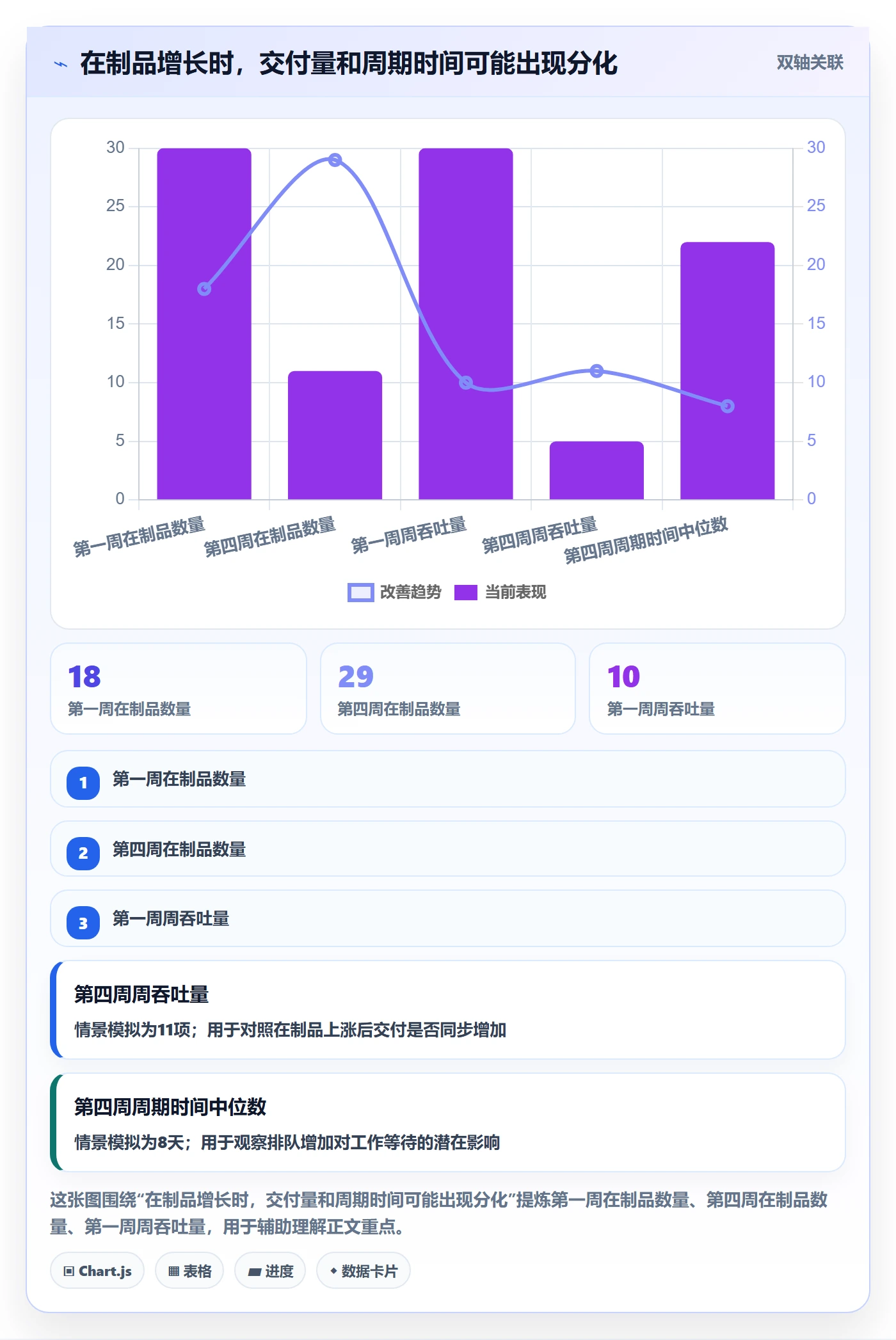The height and width of the screenshot is (1340, 896).
Task: Click the 第四周周期时间中位数 card heading
Action: coord(170,1107)
